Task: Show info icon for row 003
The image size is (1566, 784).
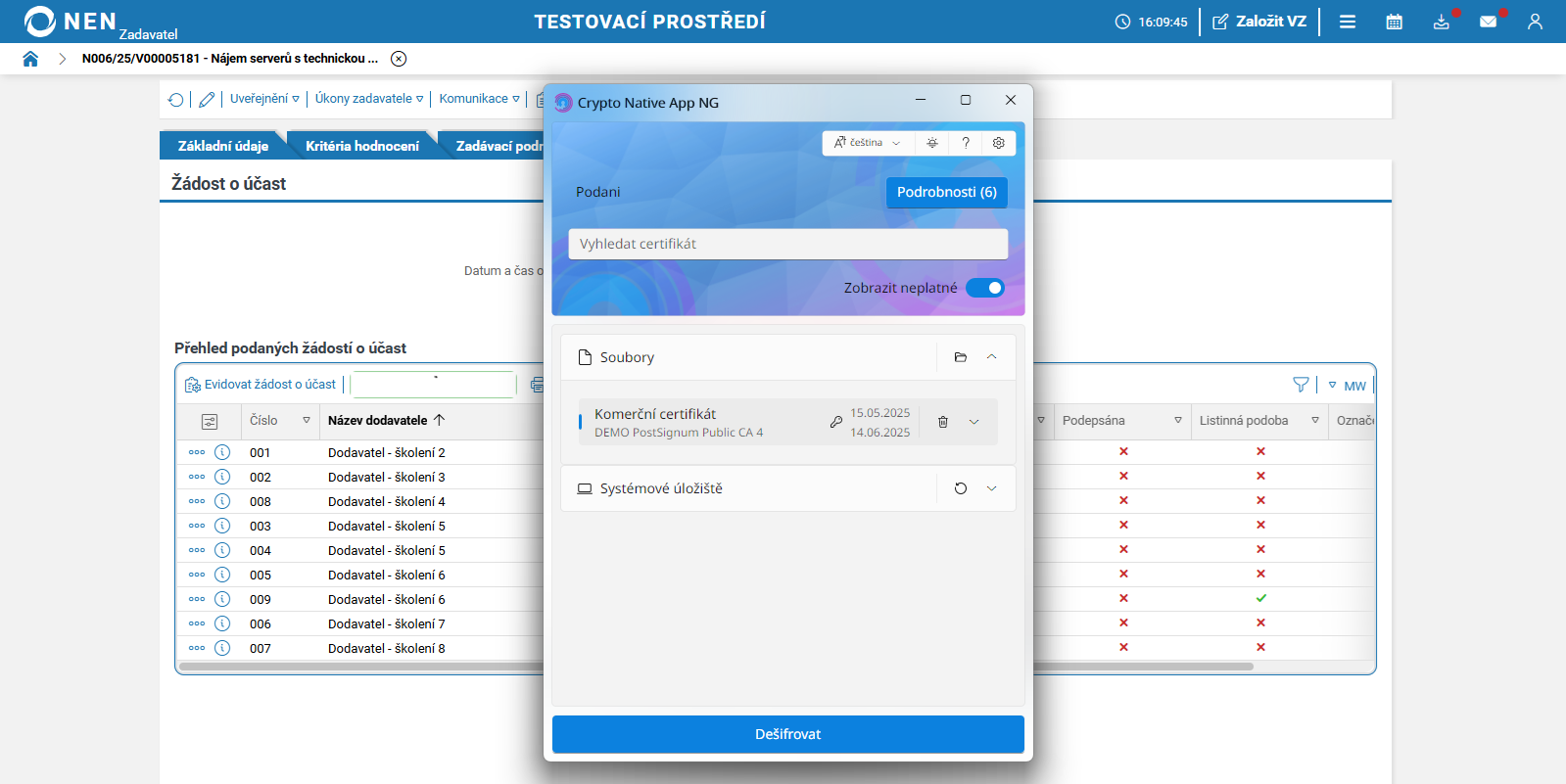Action: point(222,526)
